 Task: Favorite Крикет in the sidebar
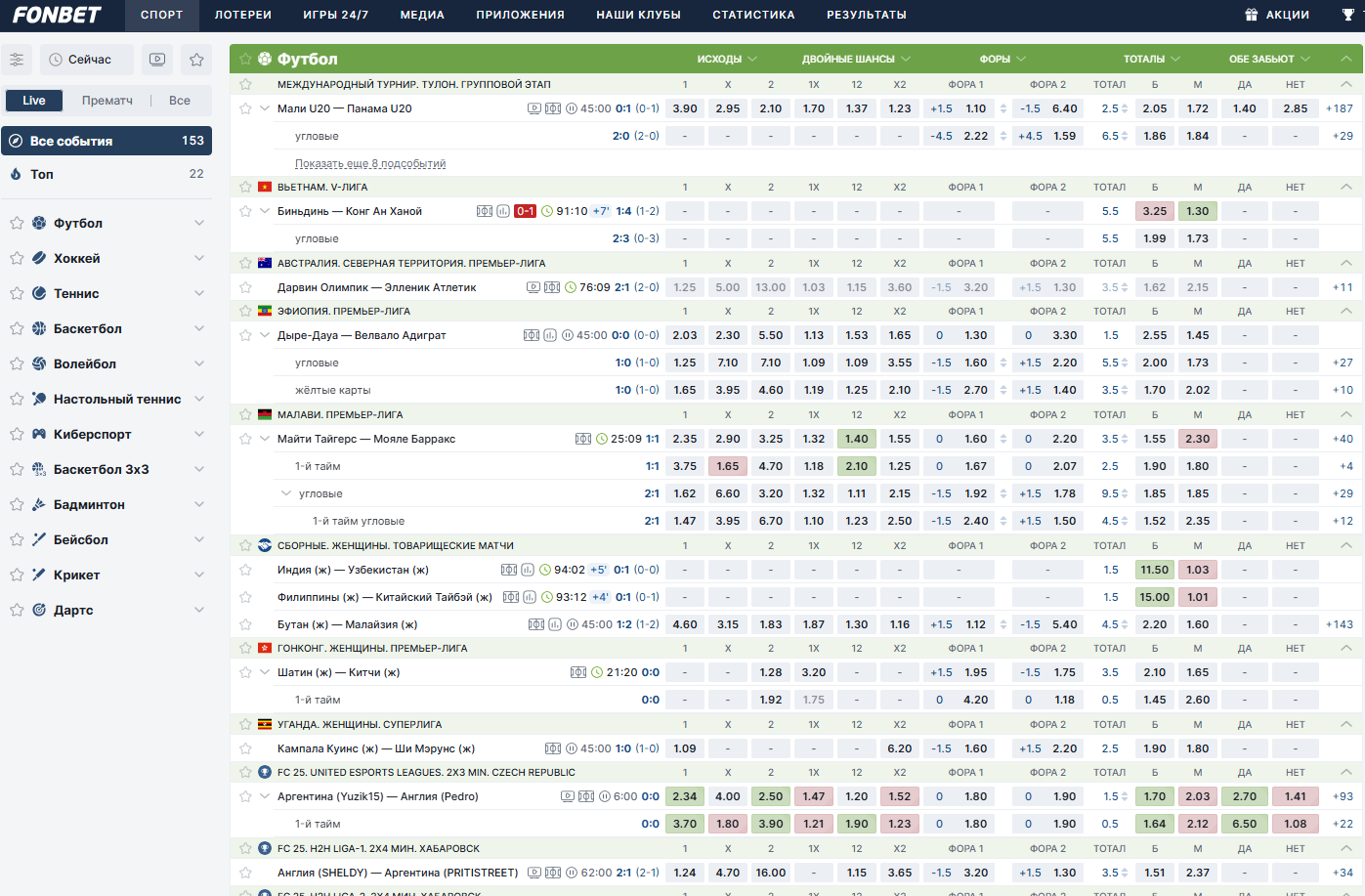(x=17, y=575)
